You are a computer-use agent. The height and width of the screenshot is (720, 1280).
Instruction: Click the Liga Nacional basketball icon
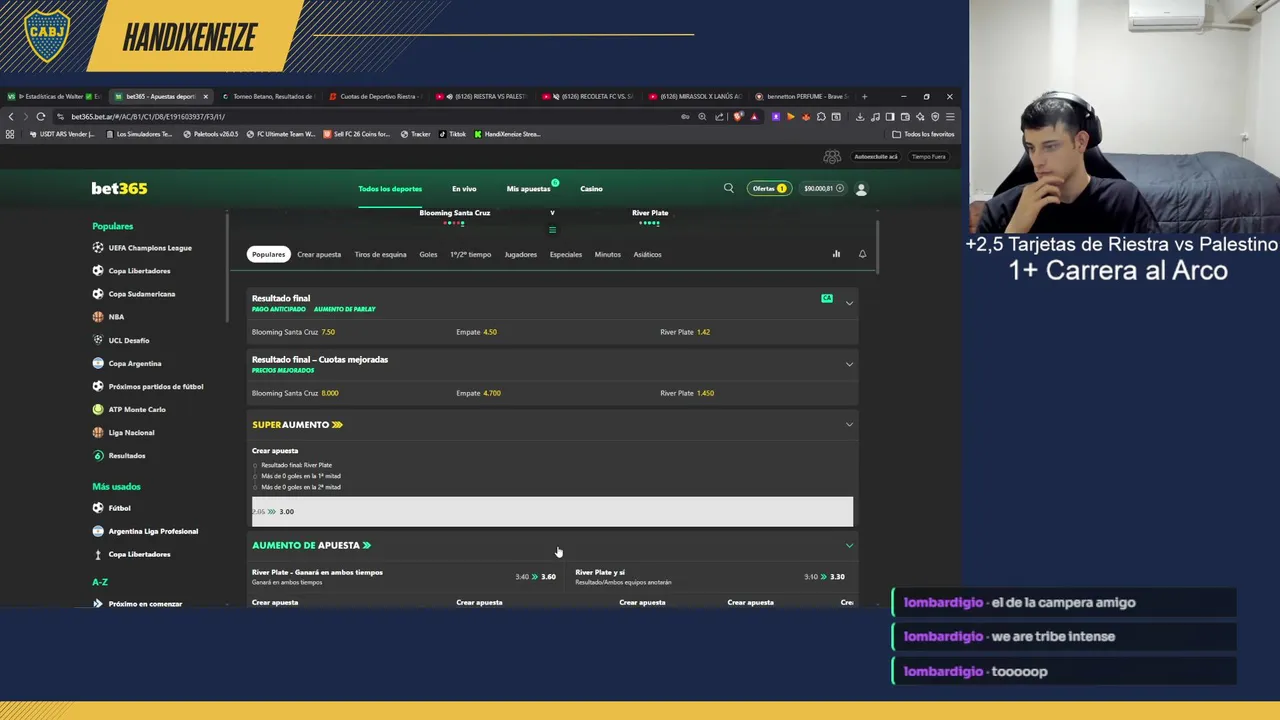pos(98,432)
